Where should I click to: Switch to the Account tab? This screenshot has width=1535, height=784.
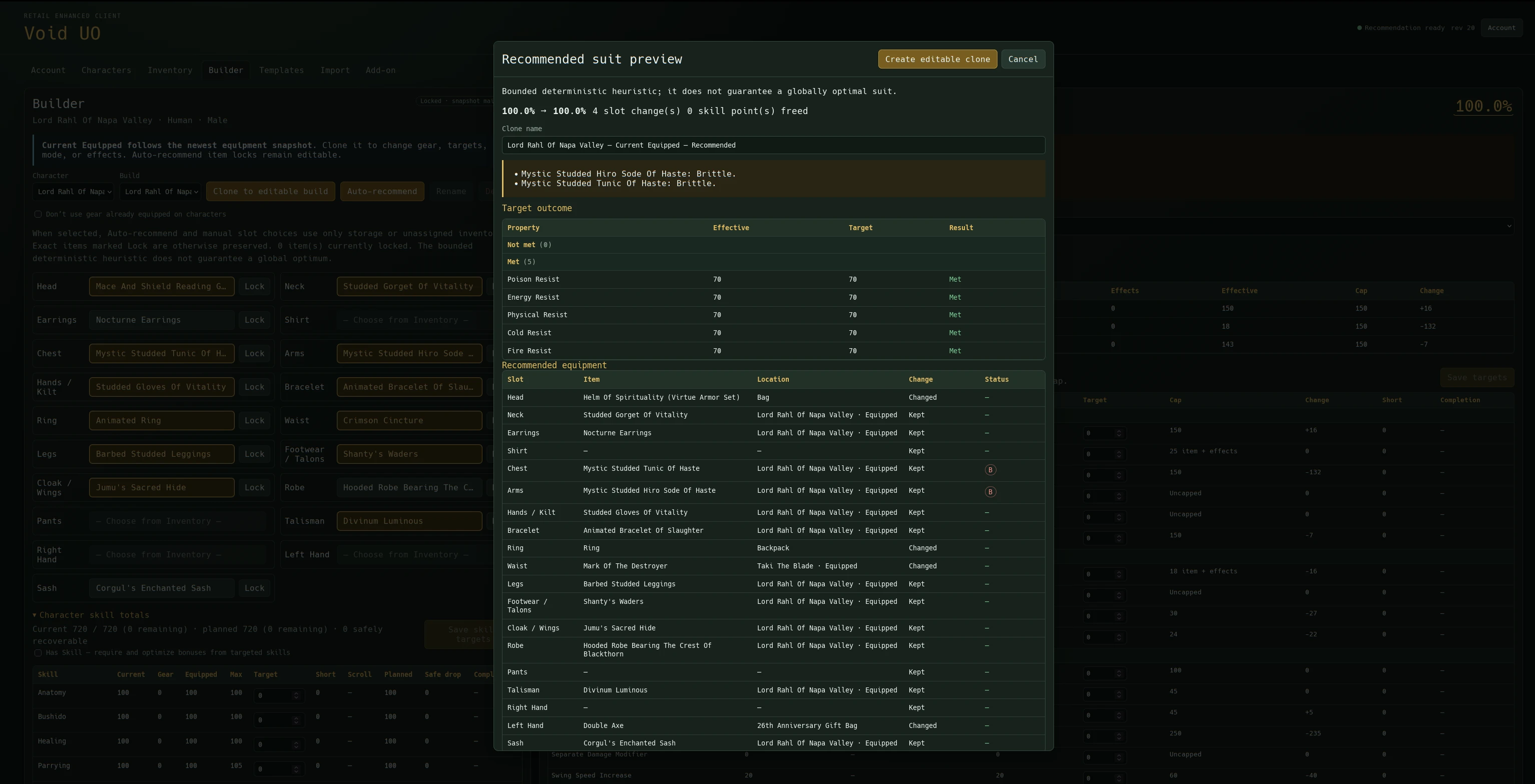point(48,71)
